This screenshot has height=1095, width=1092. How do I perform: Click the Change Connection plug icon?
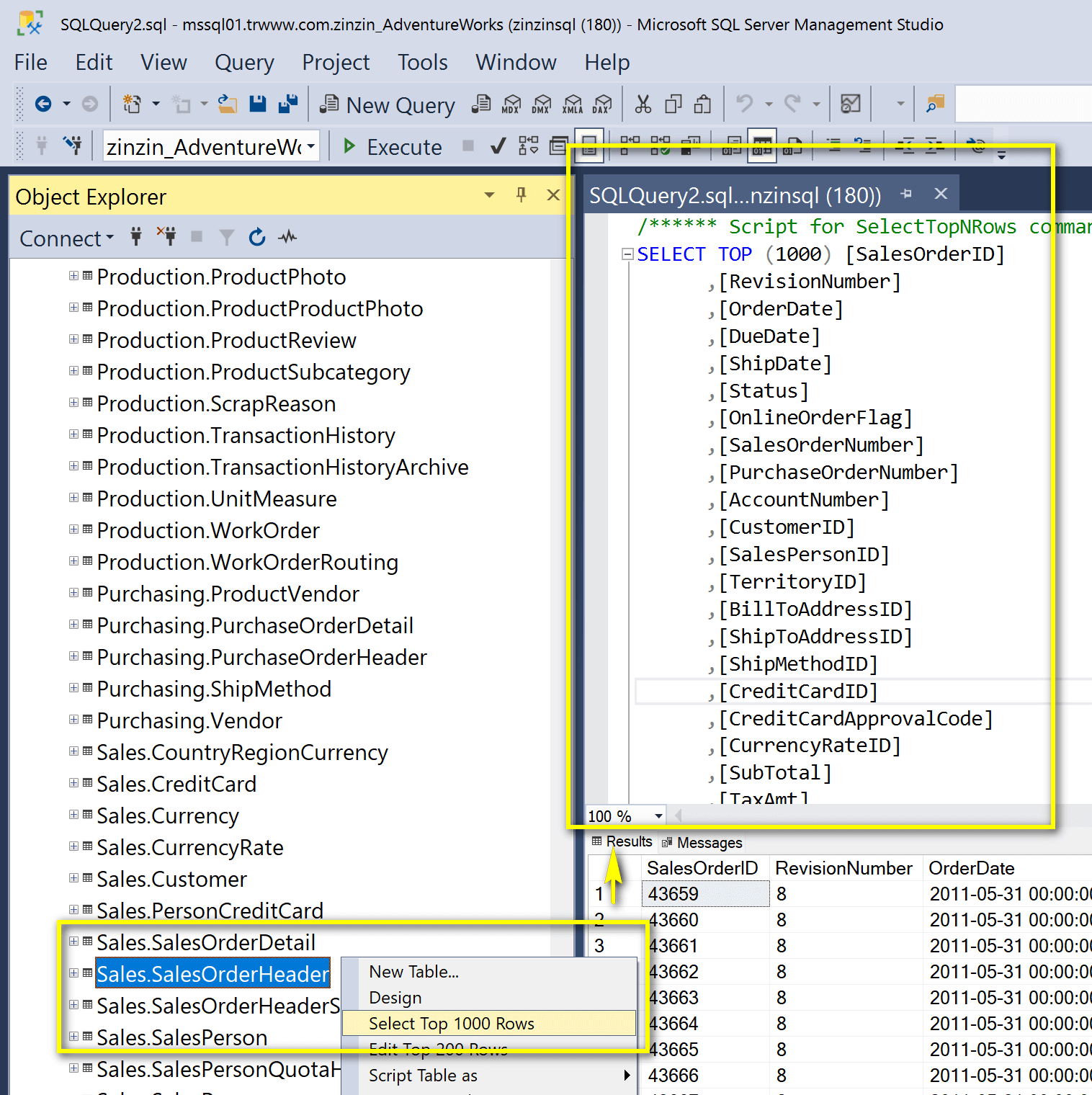click(73, 146)
